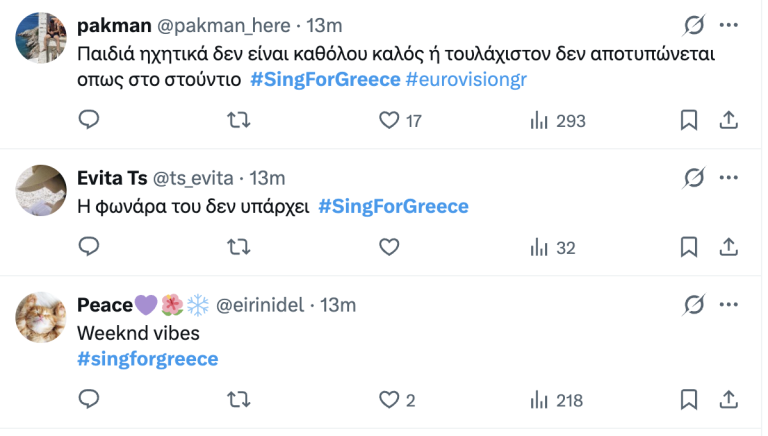This screenshot has height=436, width=768.
Task: Reply to pakman's tweet
Action: click(89, 120)
